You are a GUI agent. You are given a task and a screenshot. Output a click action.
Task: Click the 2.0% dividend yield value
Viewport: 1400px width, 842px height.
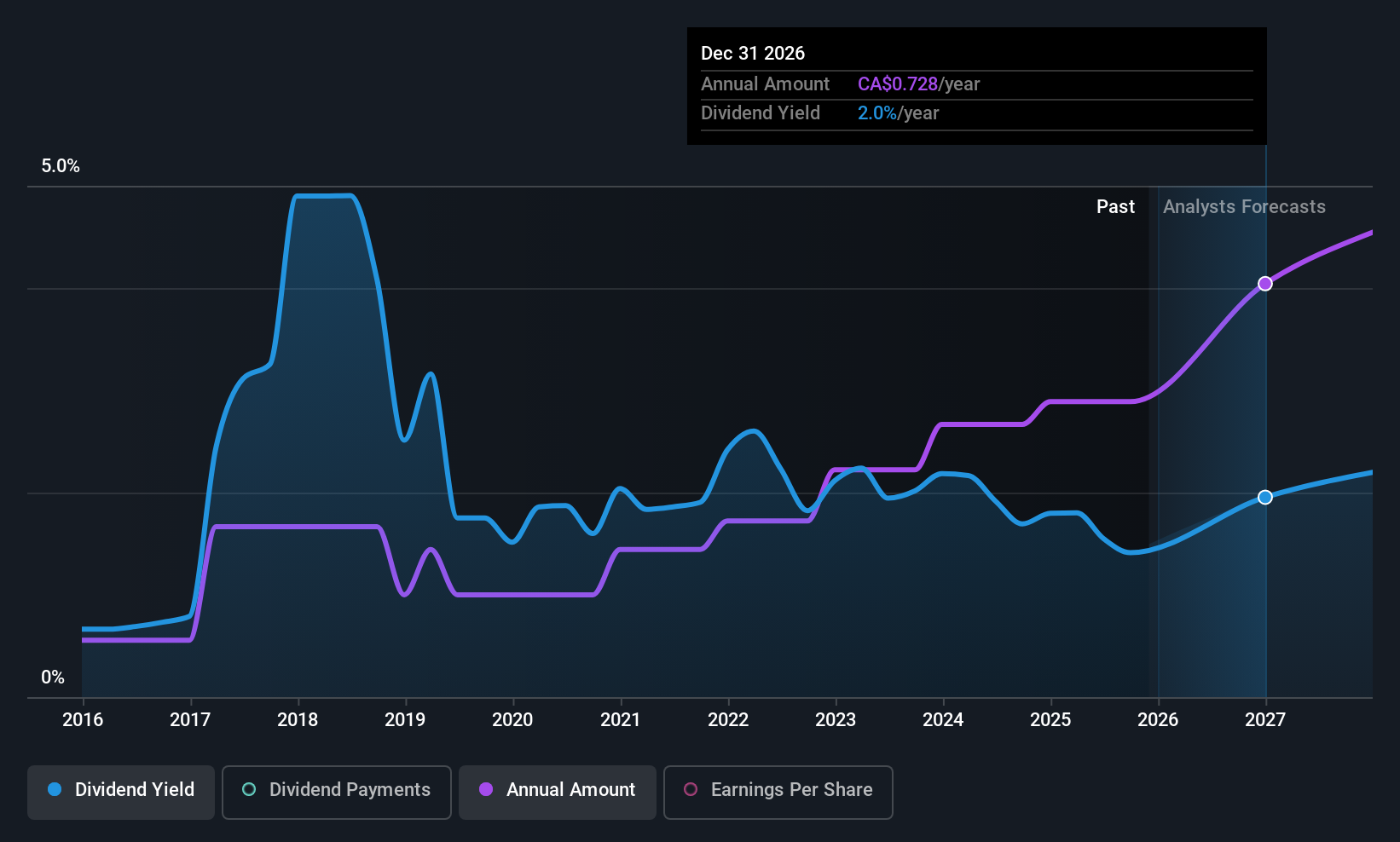[876, 113]
